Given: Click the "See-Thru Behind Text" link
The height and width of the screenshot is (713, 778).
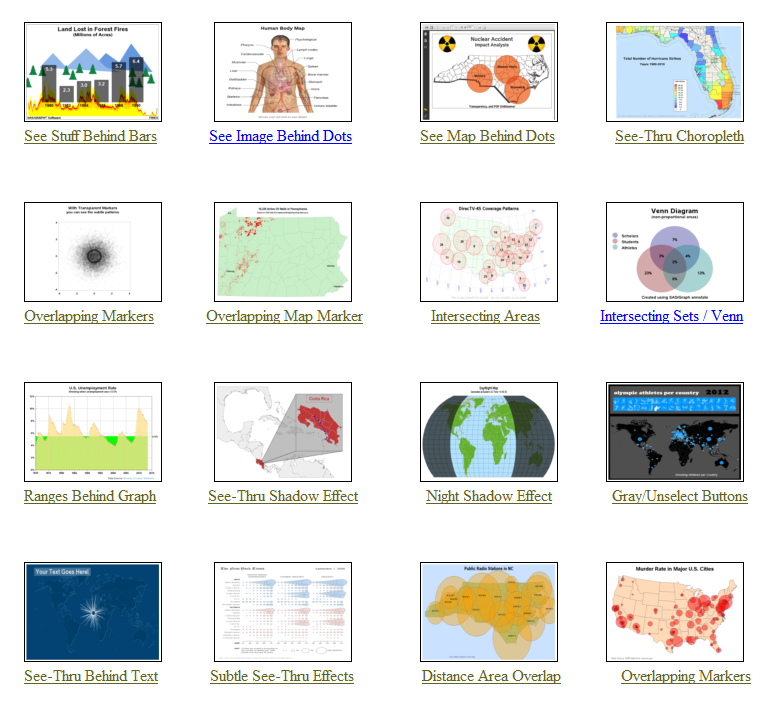Looking at the screenshot, I should [91, 676].
